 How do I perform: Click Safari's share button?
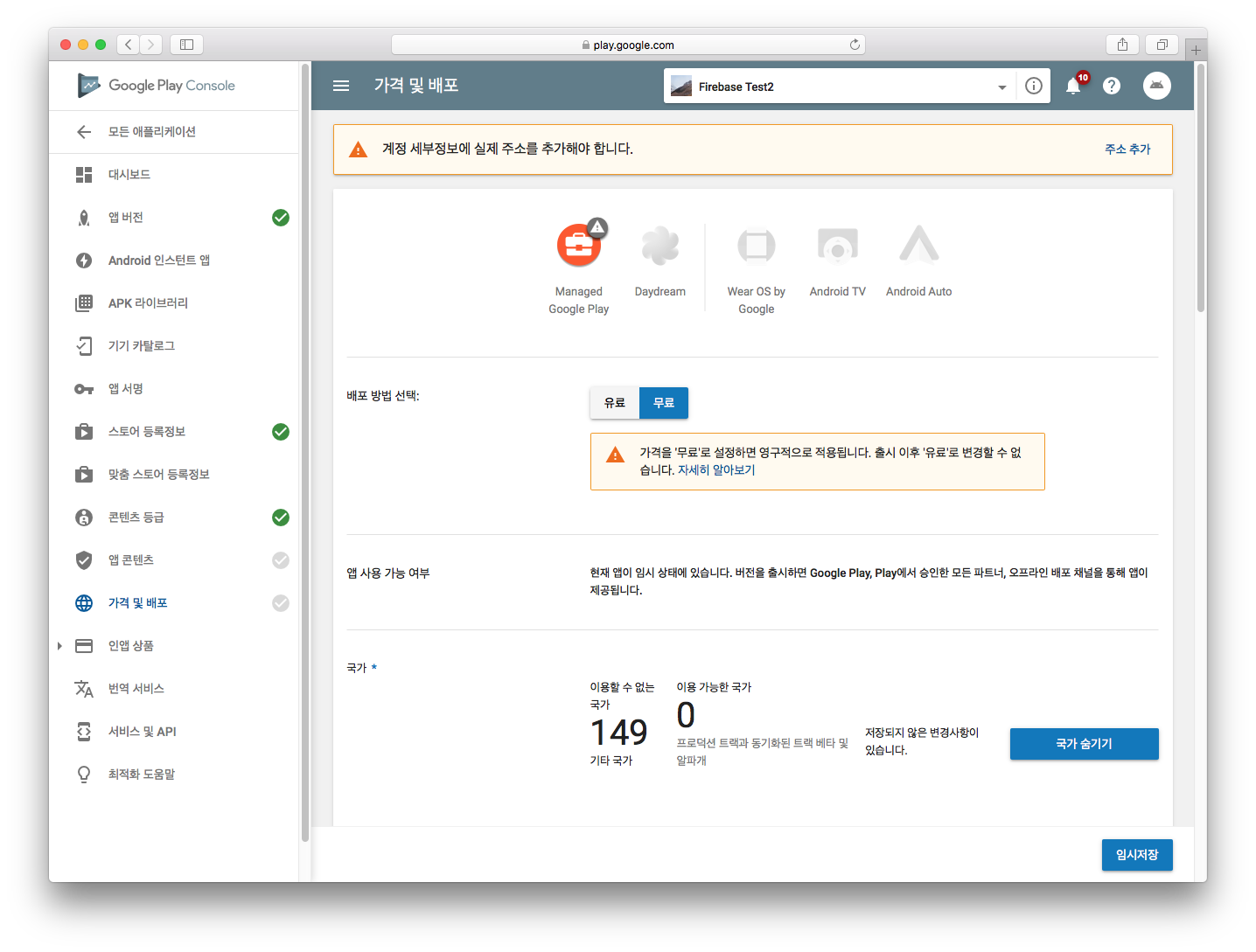pyautogui.click(x=1122, y=45)
